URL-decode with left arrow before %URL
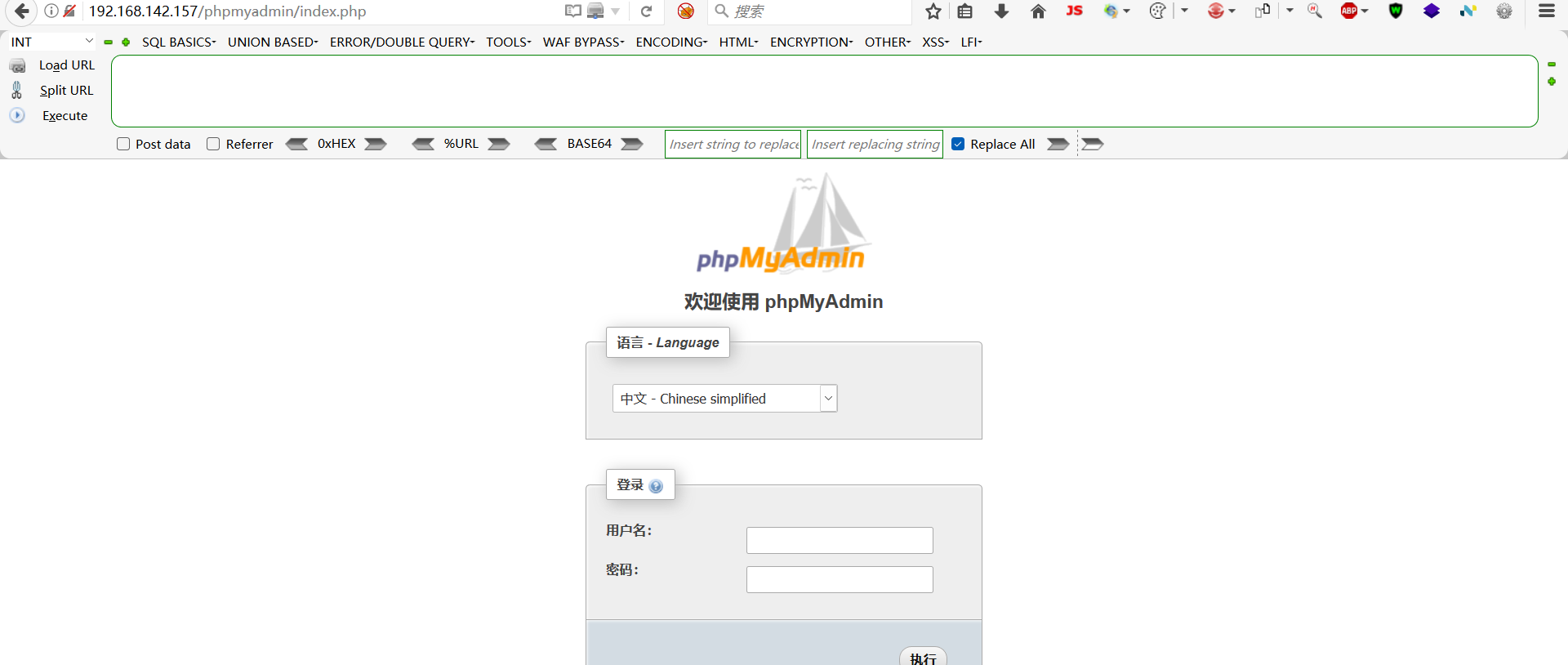Viewport: 1568px width, 665px height. (423, 144)
